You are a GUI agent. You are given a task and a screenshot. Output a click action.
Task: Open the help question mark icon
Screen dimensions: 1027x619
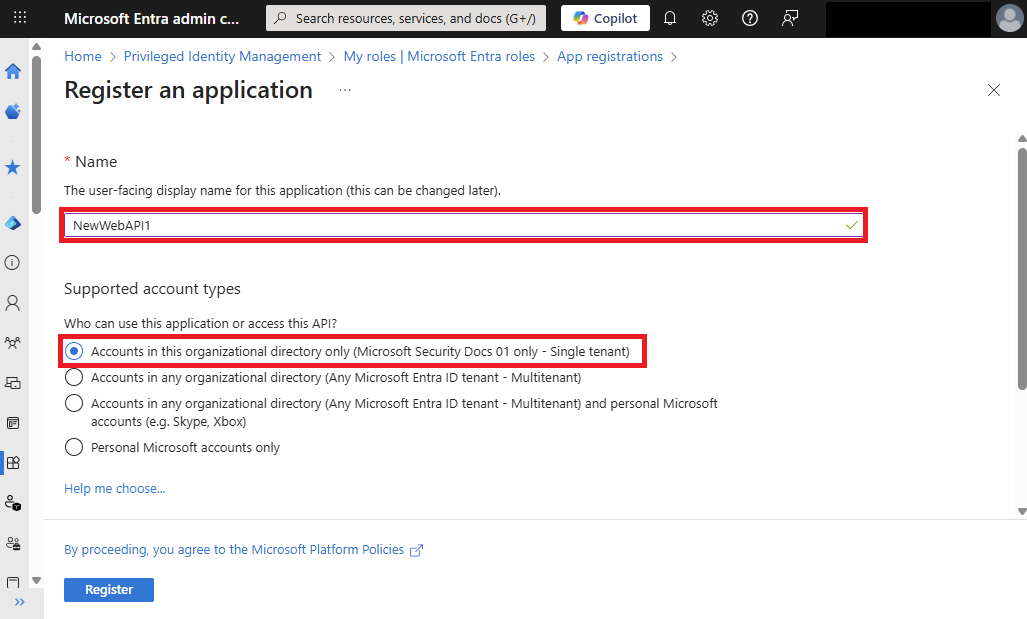click(x=749, y=18)
